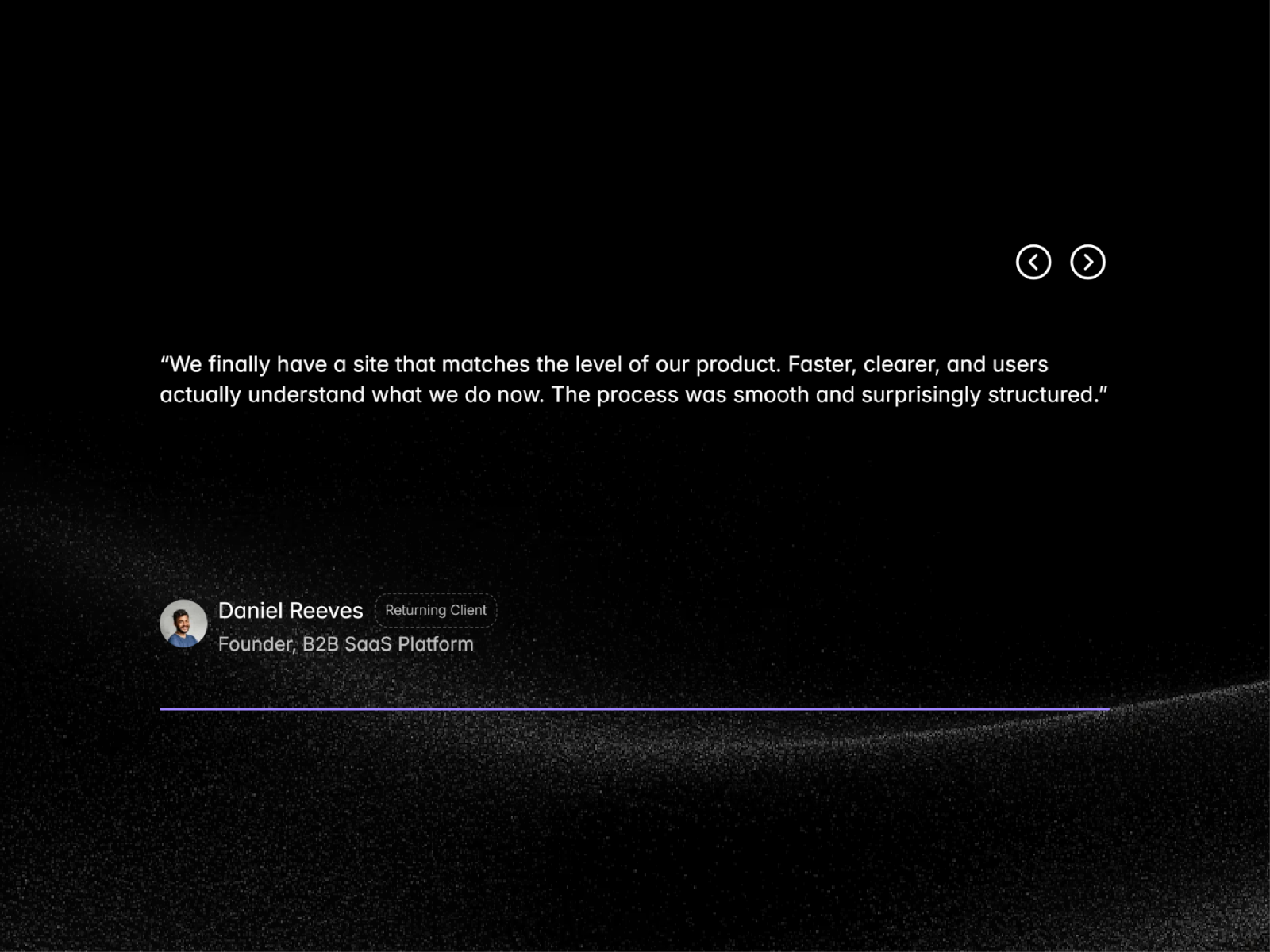
Task: Open Daniel Reeves' avatar photo
Action: (x=183, y=624)
